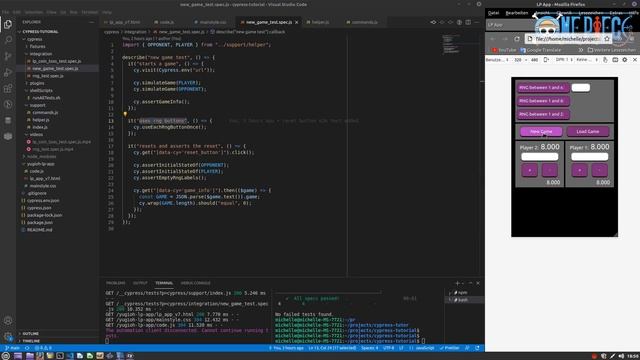Image resolution: width=640 pixels, height=360 pixels.
Task: Click Player 2's life points input field
Action: click(x=540, y=157)
